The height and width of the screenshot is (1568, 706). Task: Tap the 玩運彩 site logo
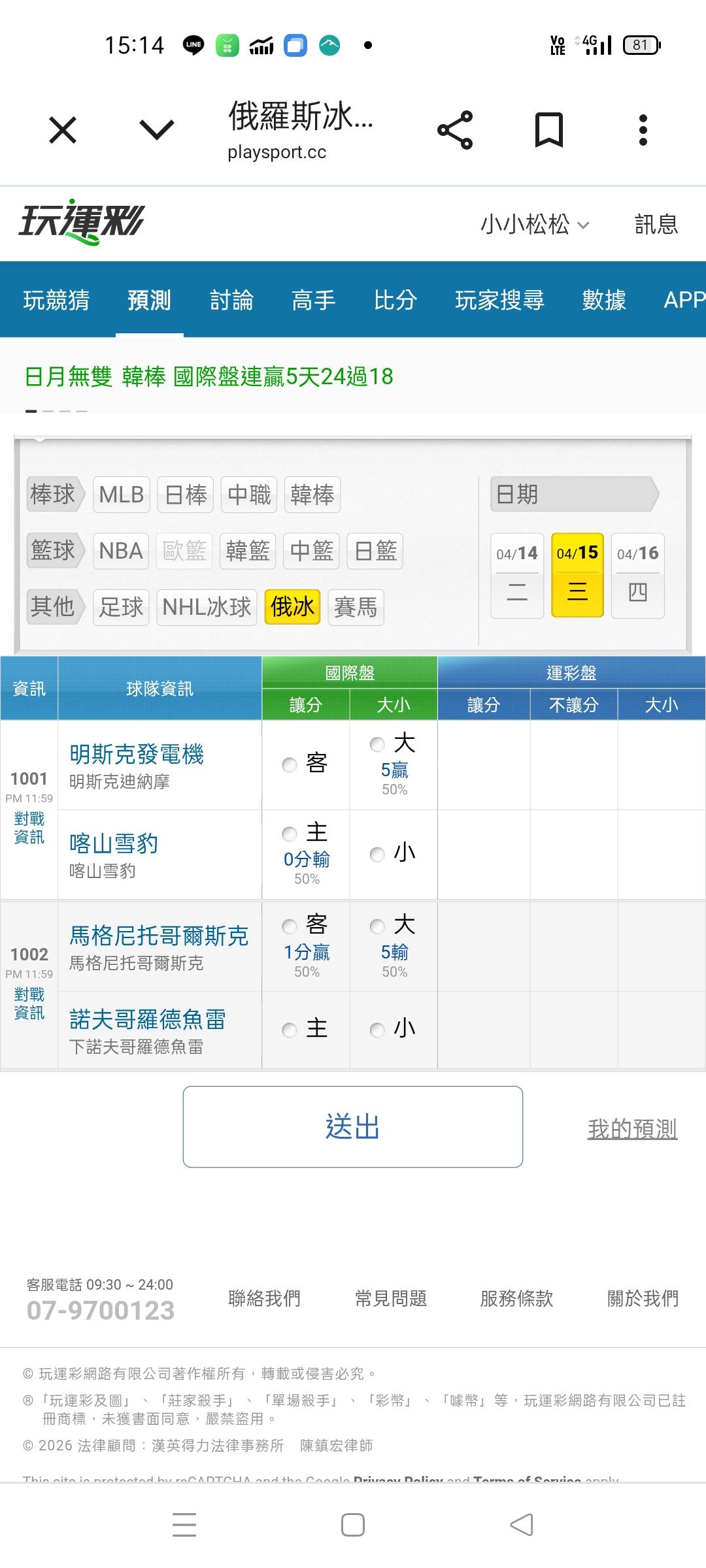(x=81, y=222)
